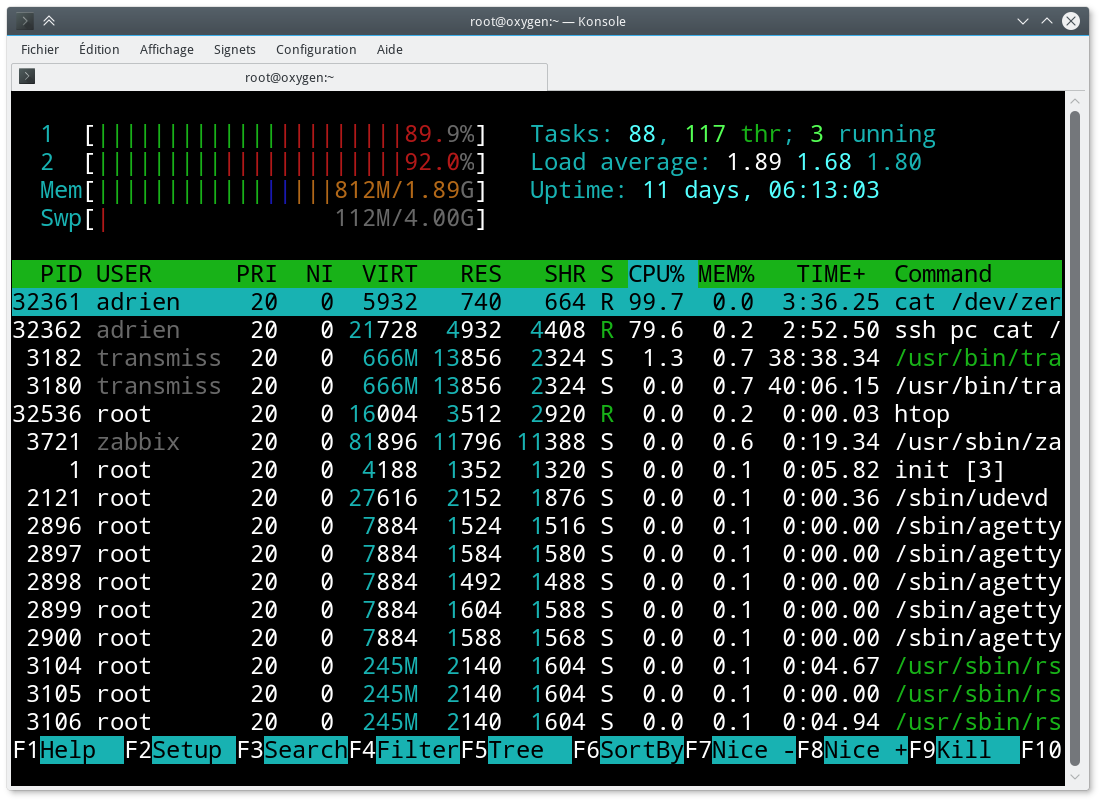Click the Swp usage meter bar
Viewport: 1102px width, 803px height.
(285, 218)
